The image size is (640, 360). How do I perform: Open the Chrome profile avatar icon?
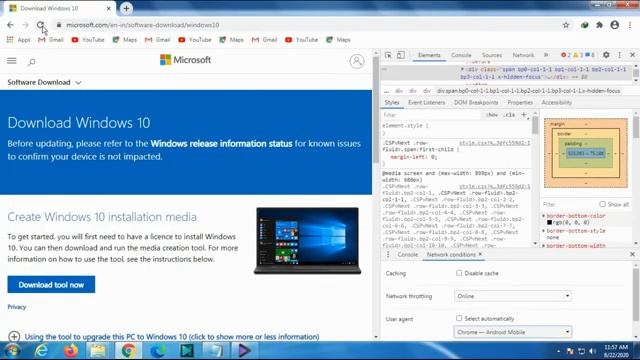[x=615, y=25]
